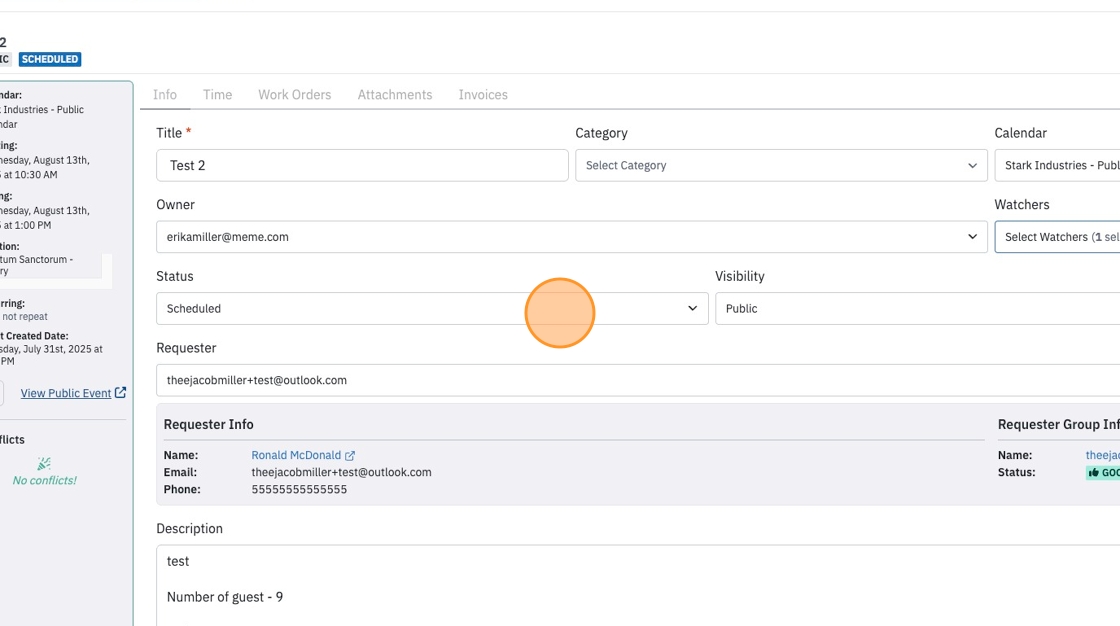Open the Select Watchers dropdown
Viewport: 1120px width, 626px height.
tap(1057, 237)
